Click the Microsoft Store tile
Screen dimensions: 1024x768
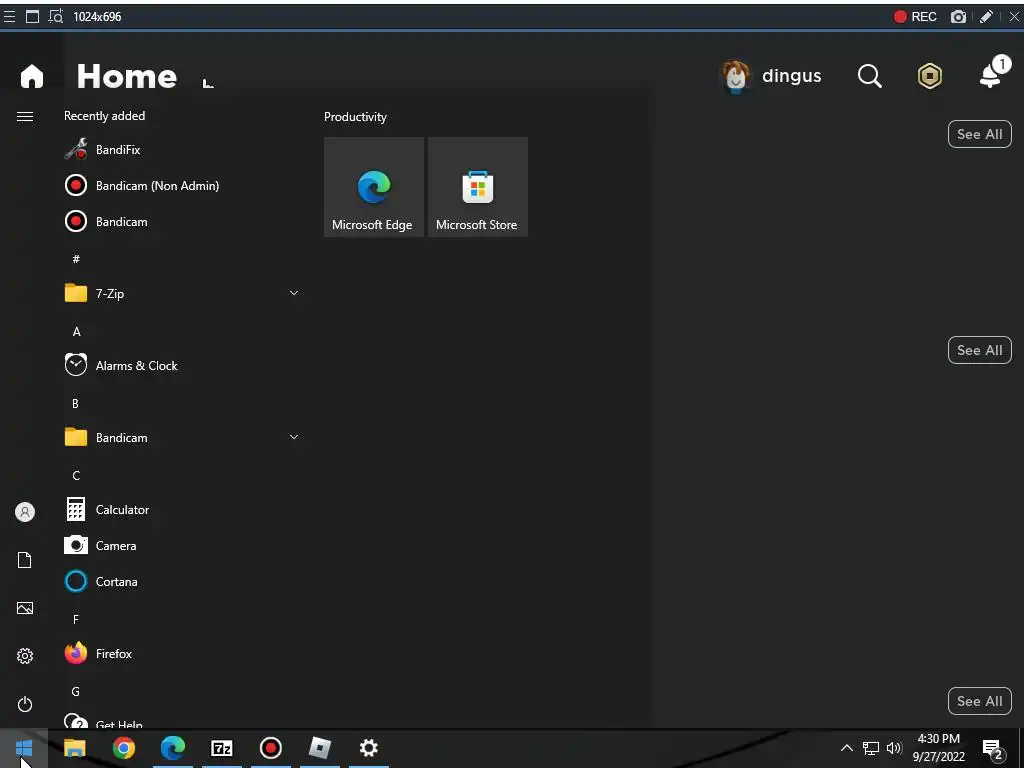[477, 187]
